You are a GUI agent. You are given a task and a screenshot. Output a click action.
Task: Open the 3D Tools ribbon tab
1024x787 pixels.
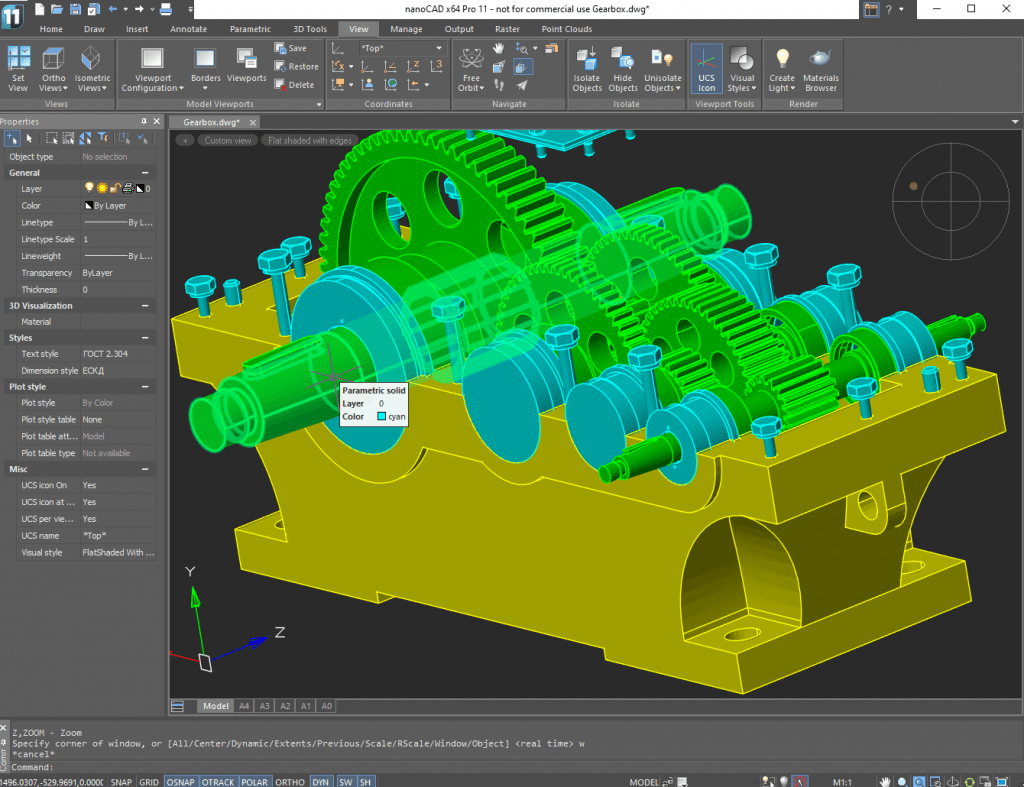coord(310,29)
